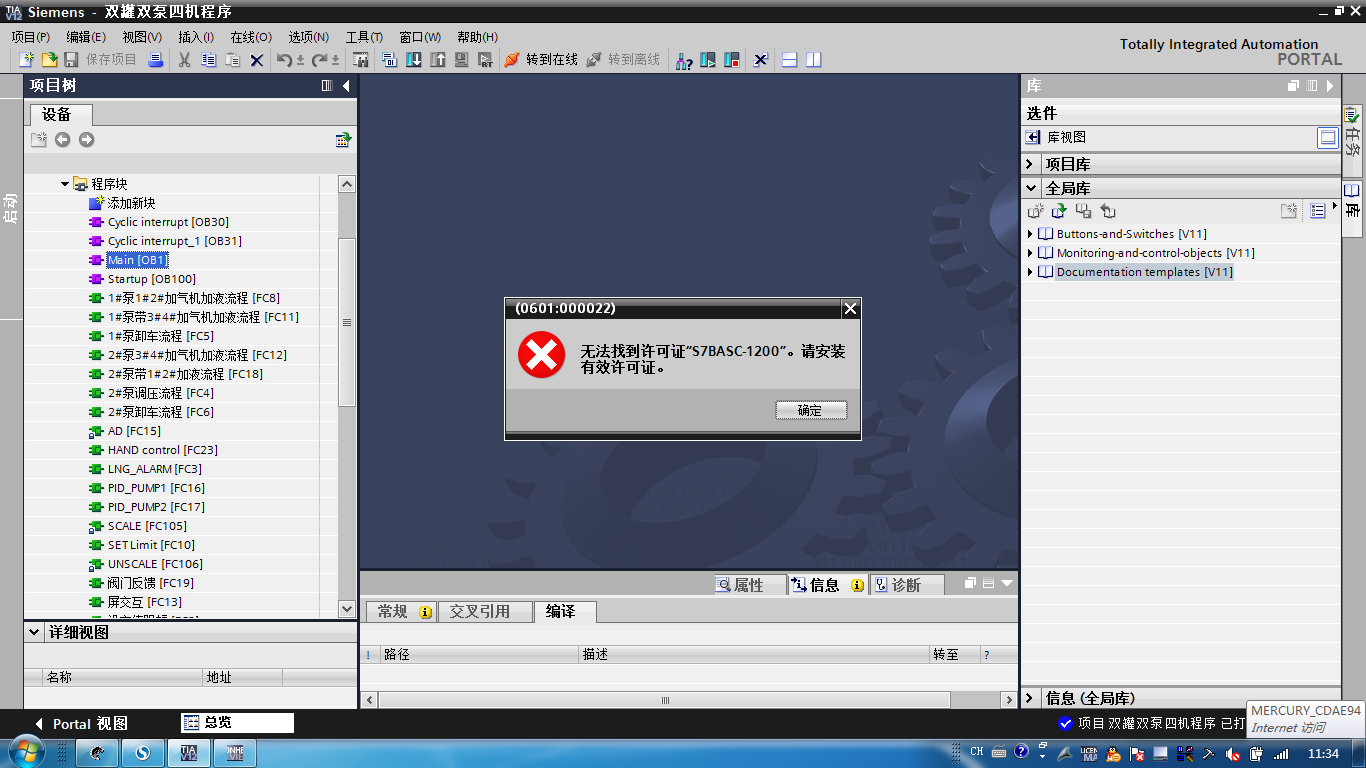Open the global library icon in library toolbar
The height and width of the screenshot is (768, 1366).
[x=1059, y=211]
